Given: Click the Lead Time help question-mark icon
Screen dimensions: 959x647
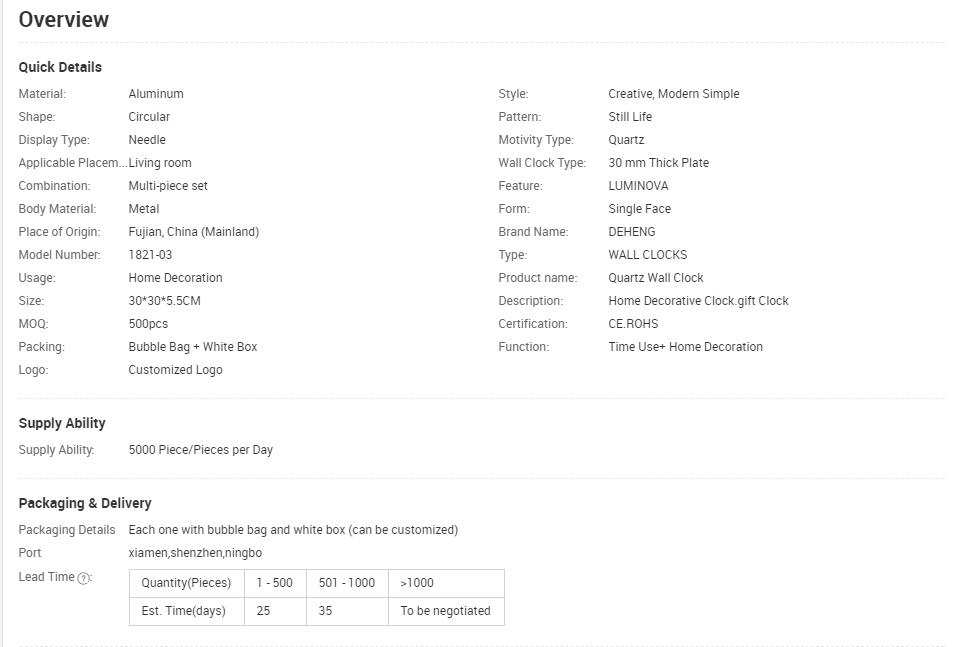Looking at the screenshot, I should pos(84,578).
